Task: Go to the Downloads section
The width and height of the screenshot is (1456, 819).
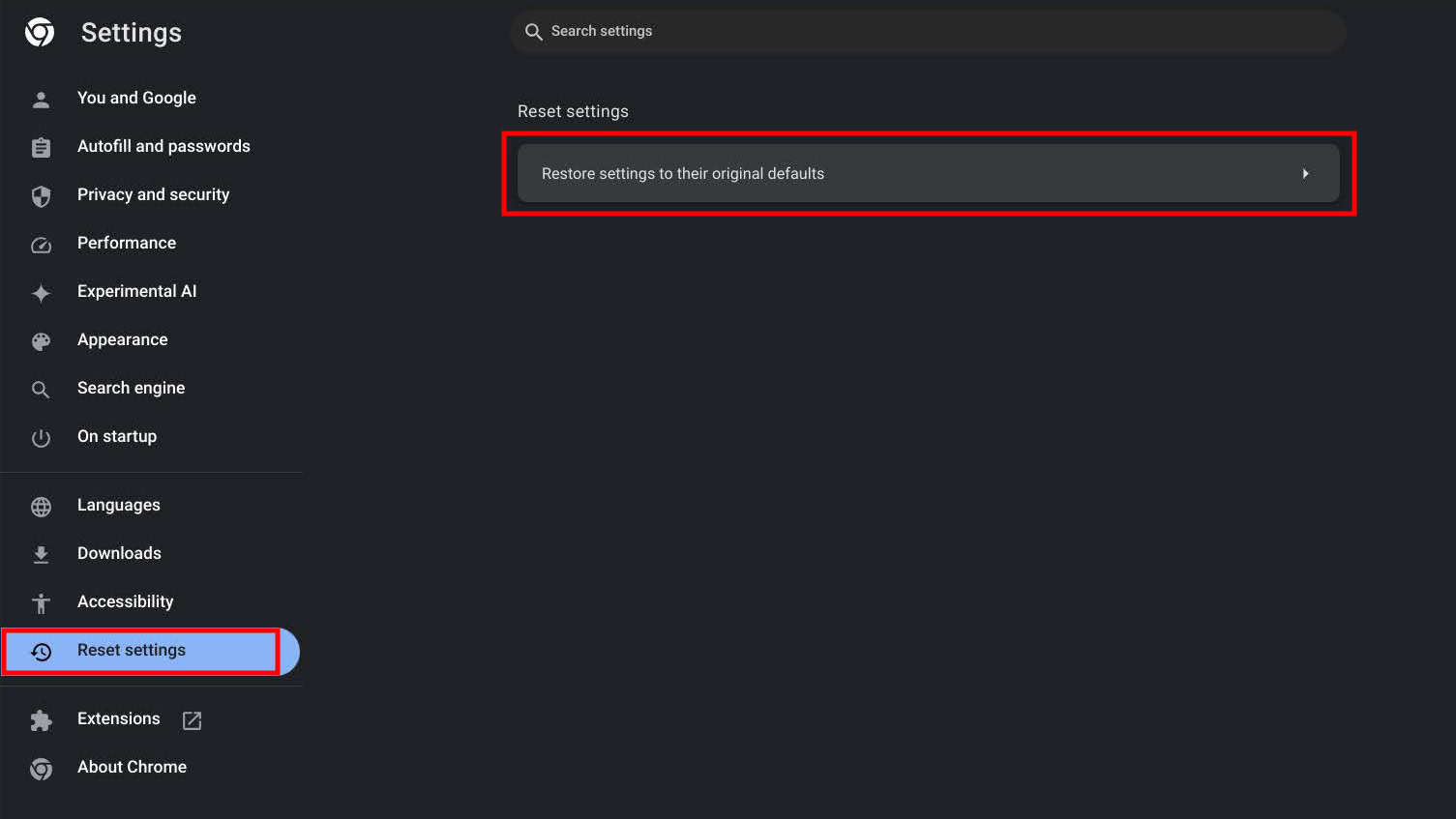Action: point(119,553)
